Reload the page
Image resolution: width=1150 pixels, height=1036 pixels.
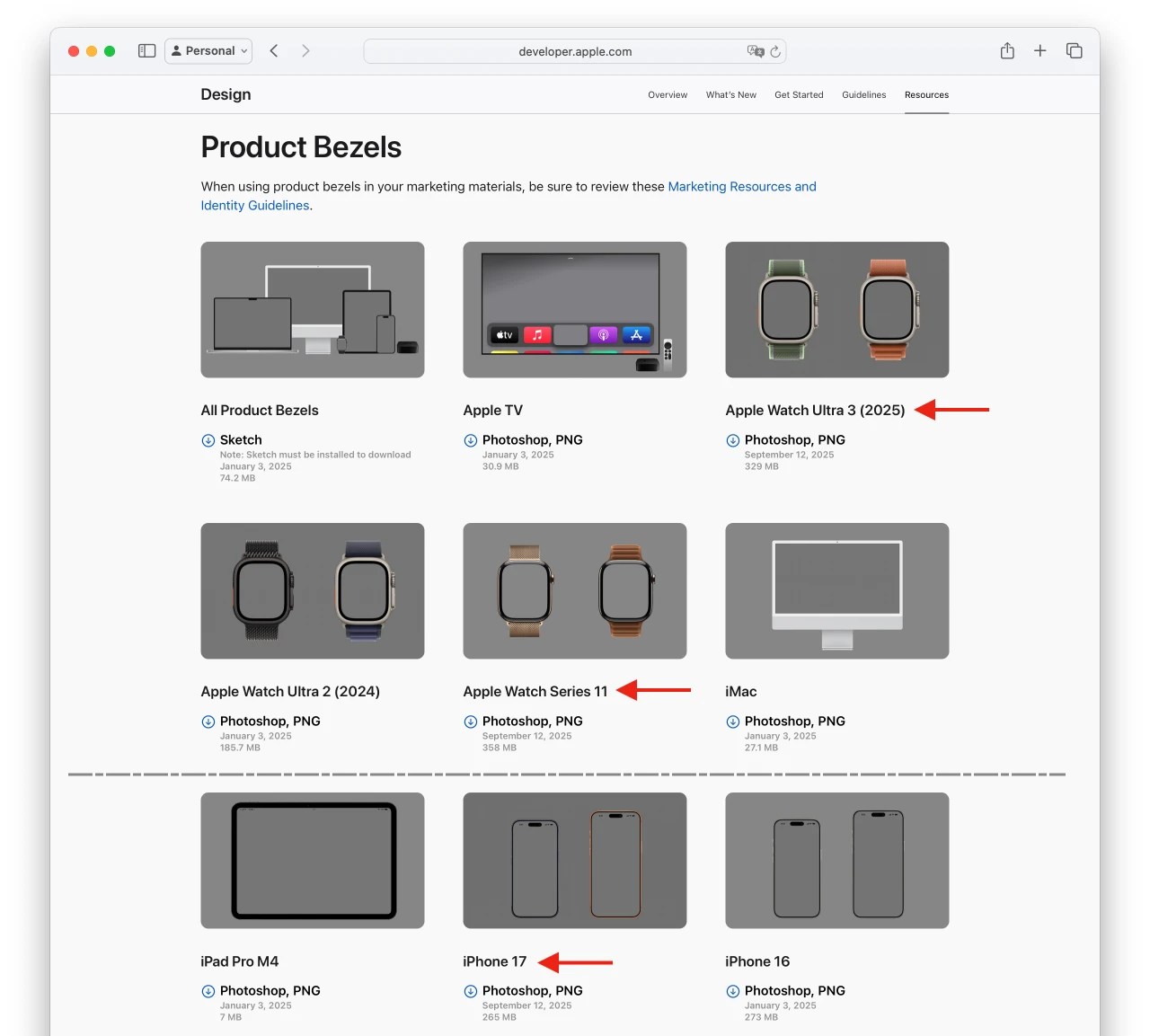pos(774,51)
